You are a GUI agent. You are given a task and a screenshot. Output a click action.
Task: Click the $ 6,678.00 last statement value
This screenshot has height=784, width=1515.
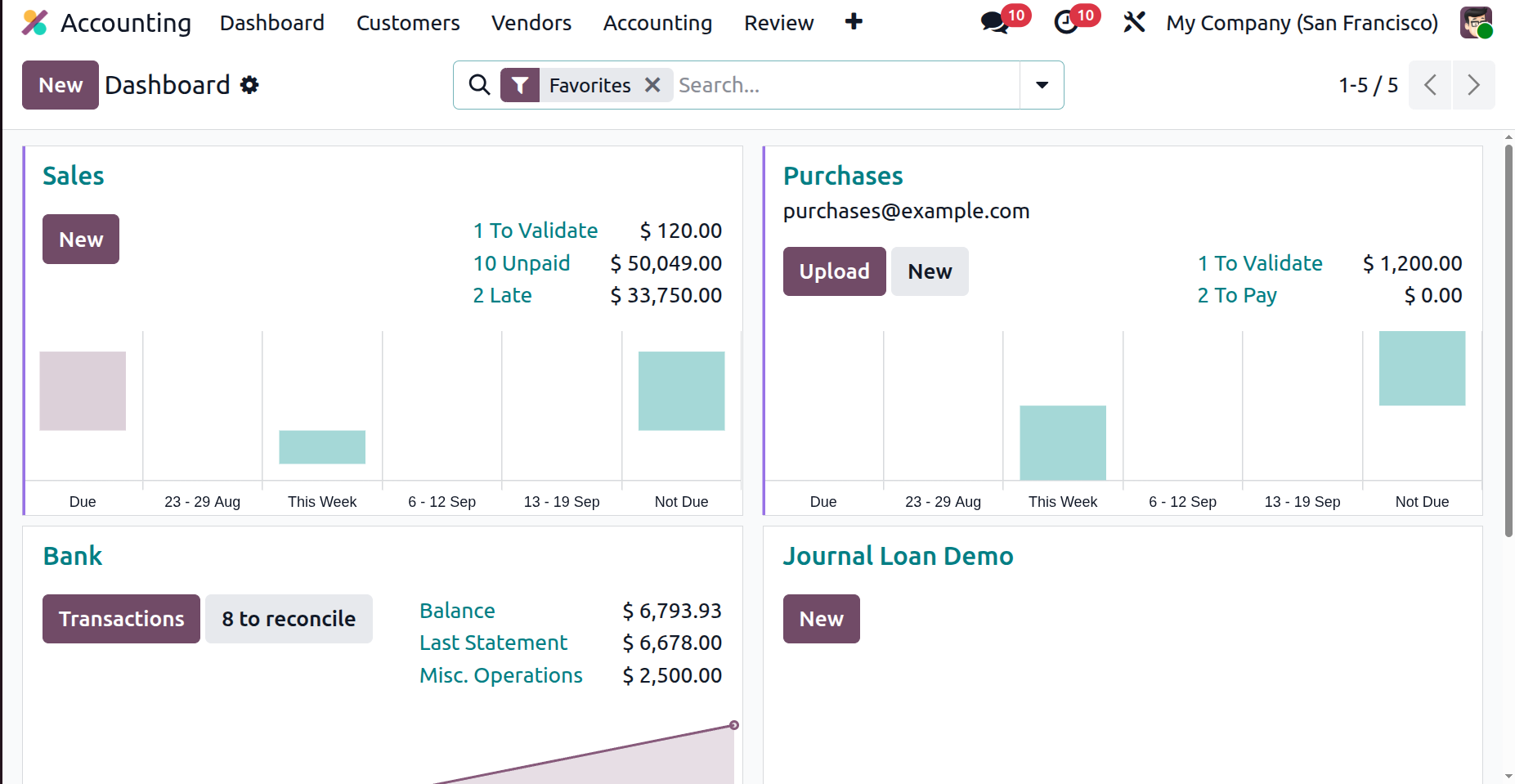[672, 643]
